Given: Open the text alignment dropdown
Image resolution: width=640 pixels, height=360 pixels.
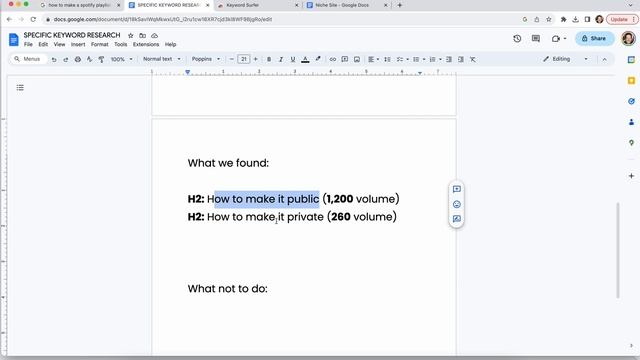Looking at the screenshot, I should (x=373, y=60).
